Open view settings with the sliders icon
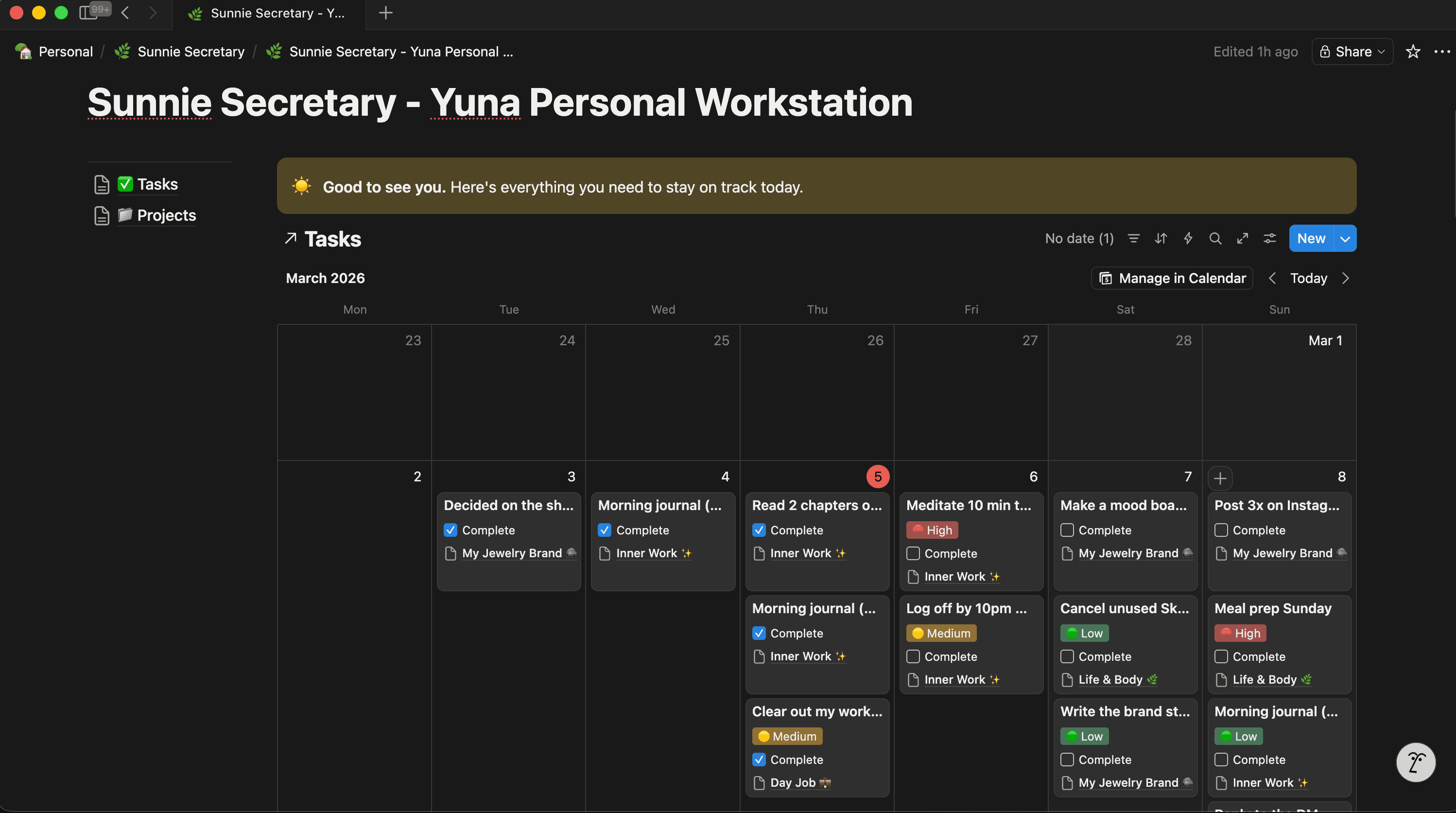Viewport: 1456px width, 813px height. coord(1269,238)
